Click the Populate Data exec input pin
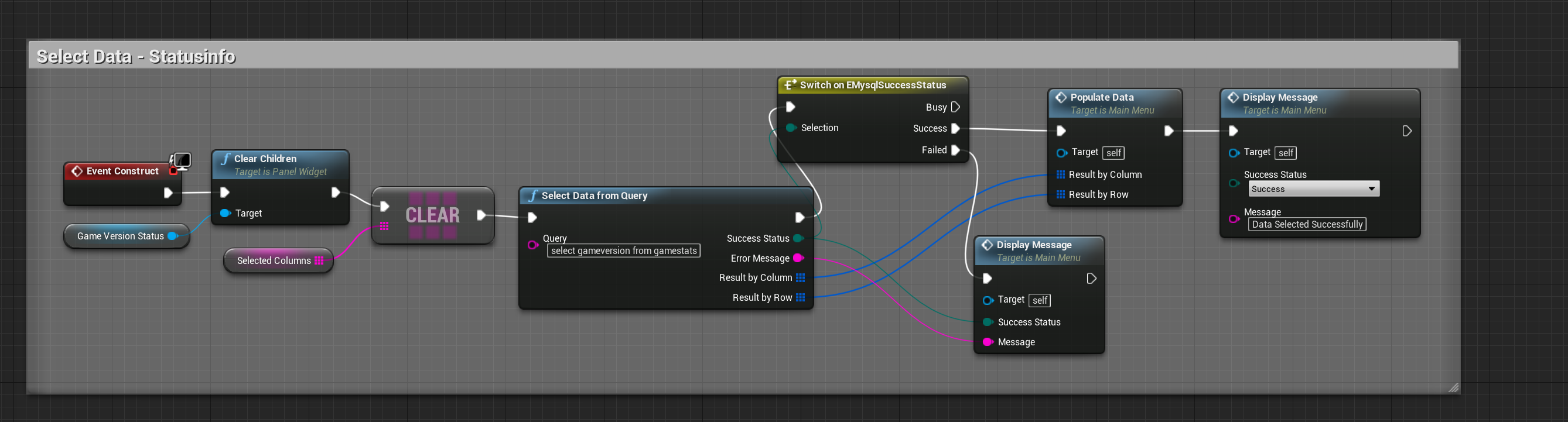Viewport: 1568px width, 422px height. [x=1061, y=131]
